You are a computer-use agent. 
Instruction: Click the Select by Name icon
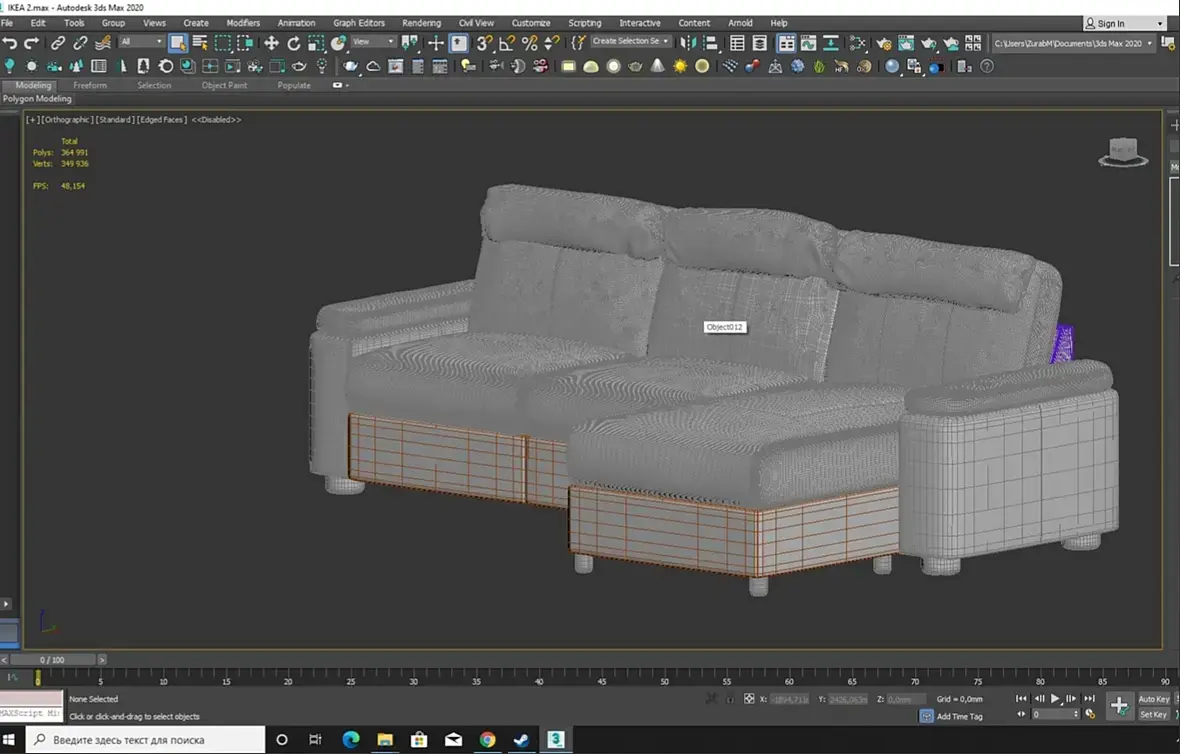click(200, 43)
